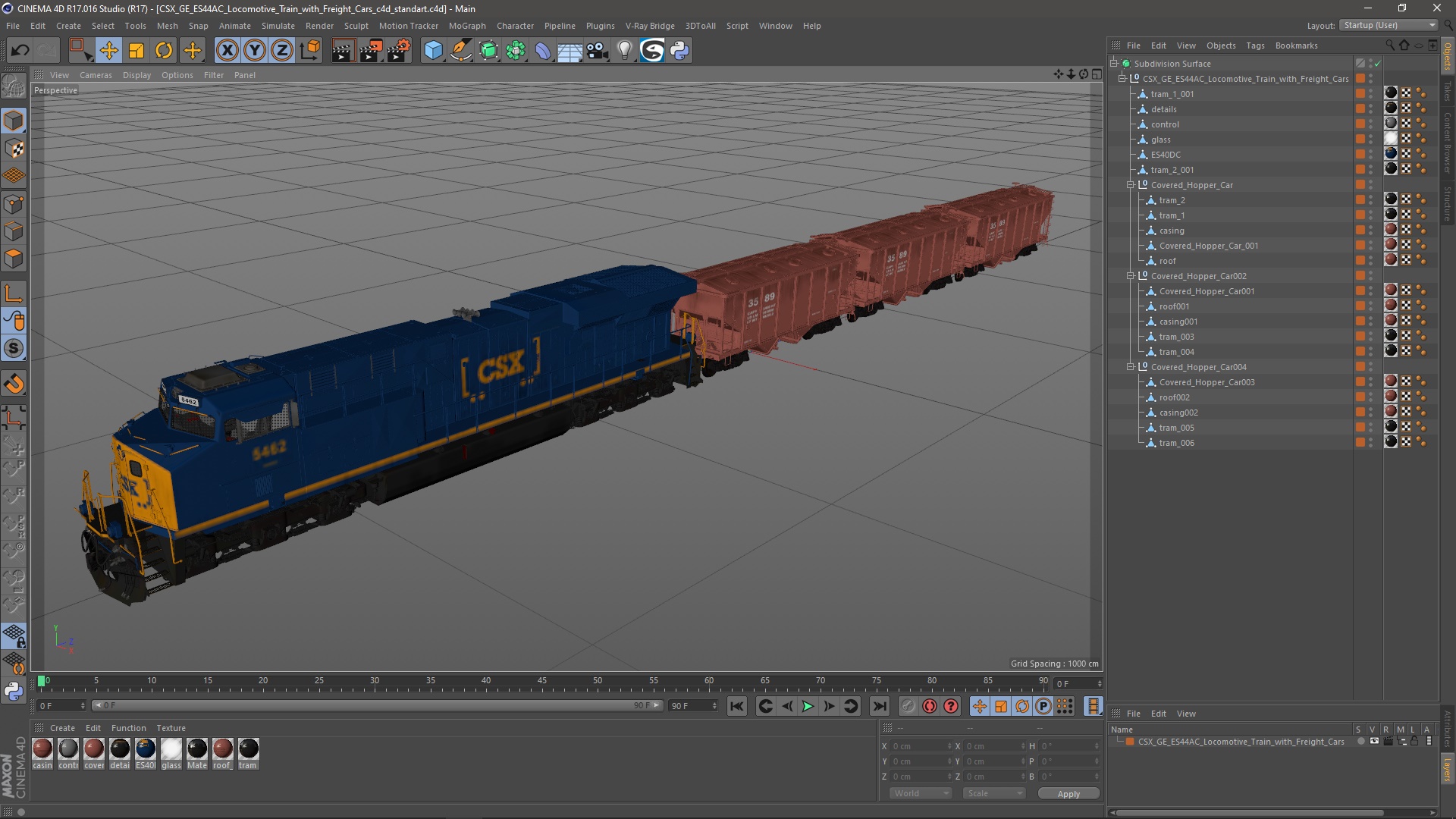Screen dimensions: 1456x819
Task: Collapse the Covered_Hopper_Car002 group
Action: pyautogui.click(x=1131, y=276)
